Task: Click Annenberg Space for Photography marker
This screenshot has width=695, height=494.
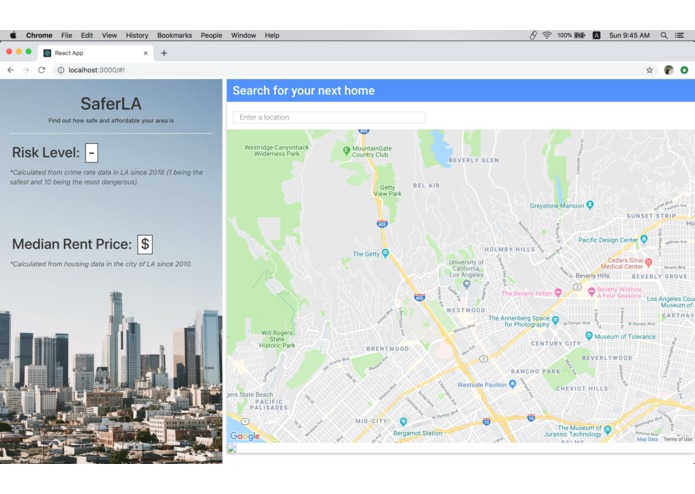Action: point(555,320)
